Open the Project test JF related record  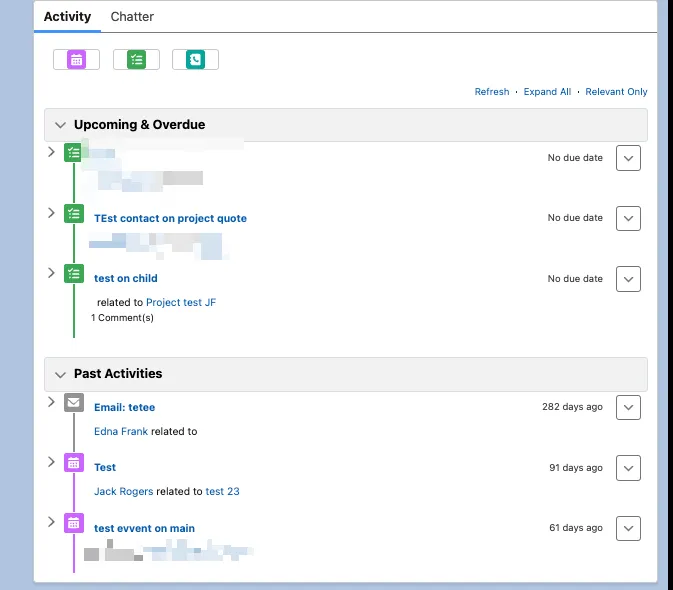point(181,303)
